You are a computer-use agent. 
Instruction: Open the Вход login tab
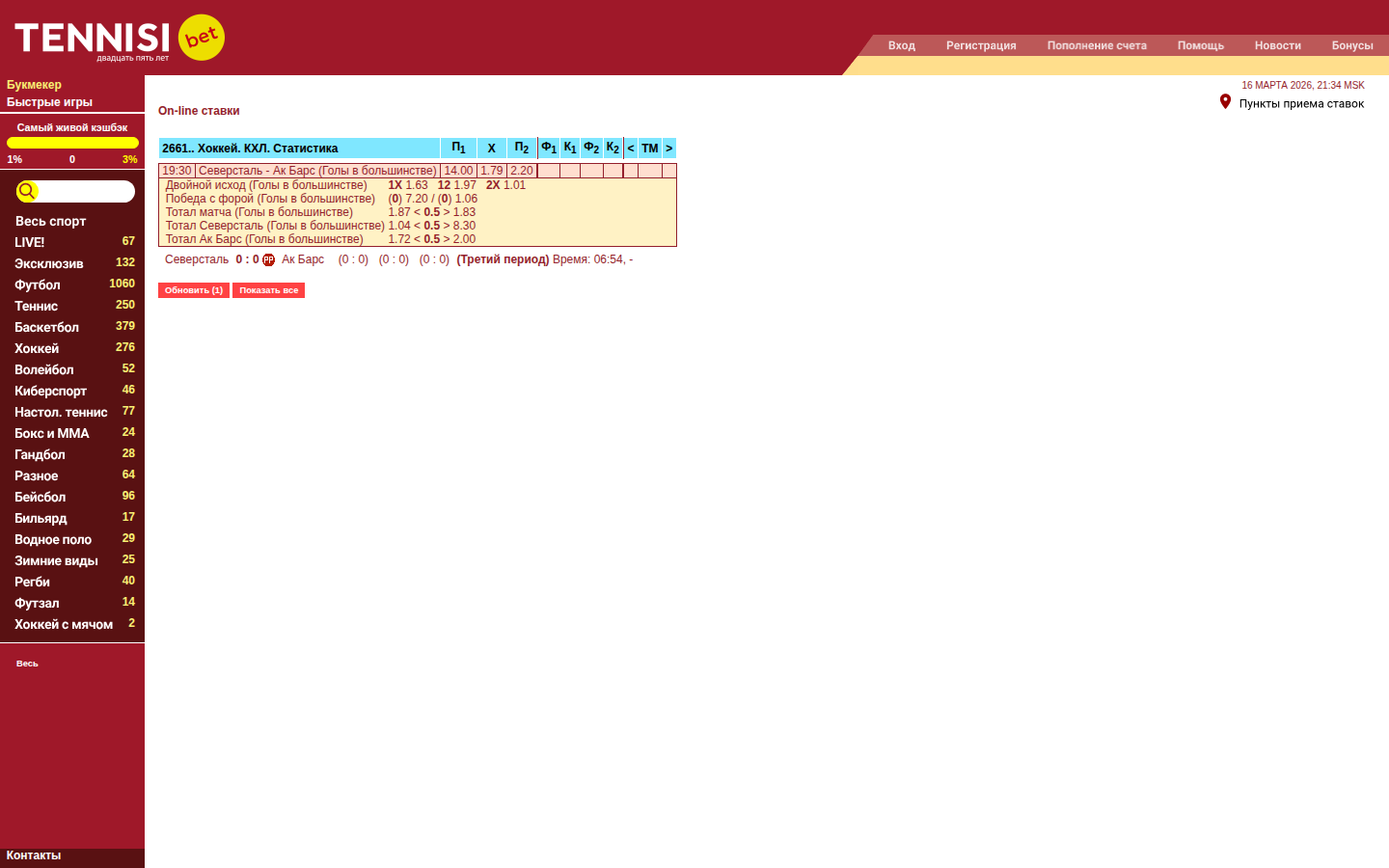[901, 45]
